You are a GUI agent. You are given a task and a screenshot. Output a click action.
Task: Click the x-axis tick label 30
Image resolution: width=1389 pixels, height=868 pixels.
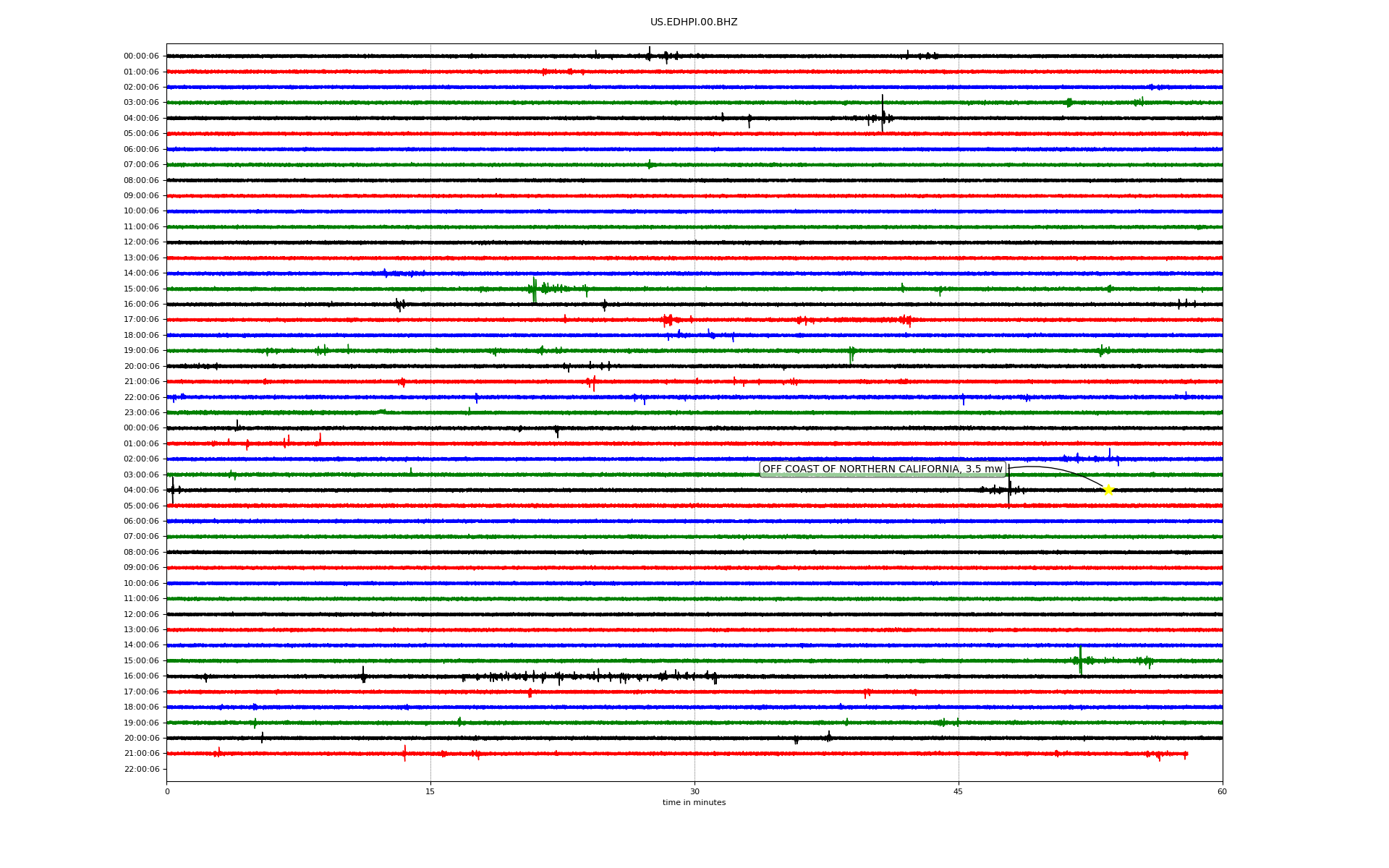tap(694, 791)
